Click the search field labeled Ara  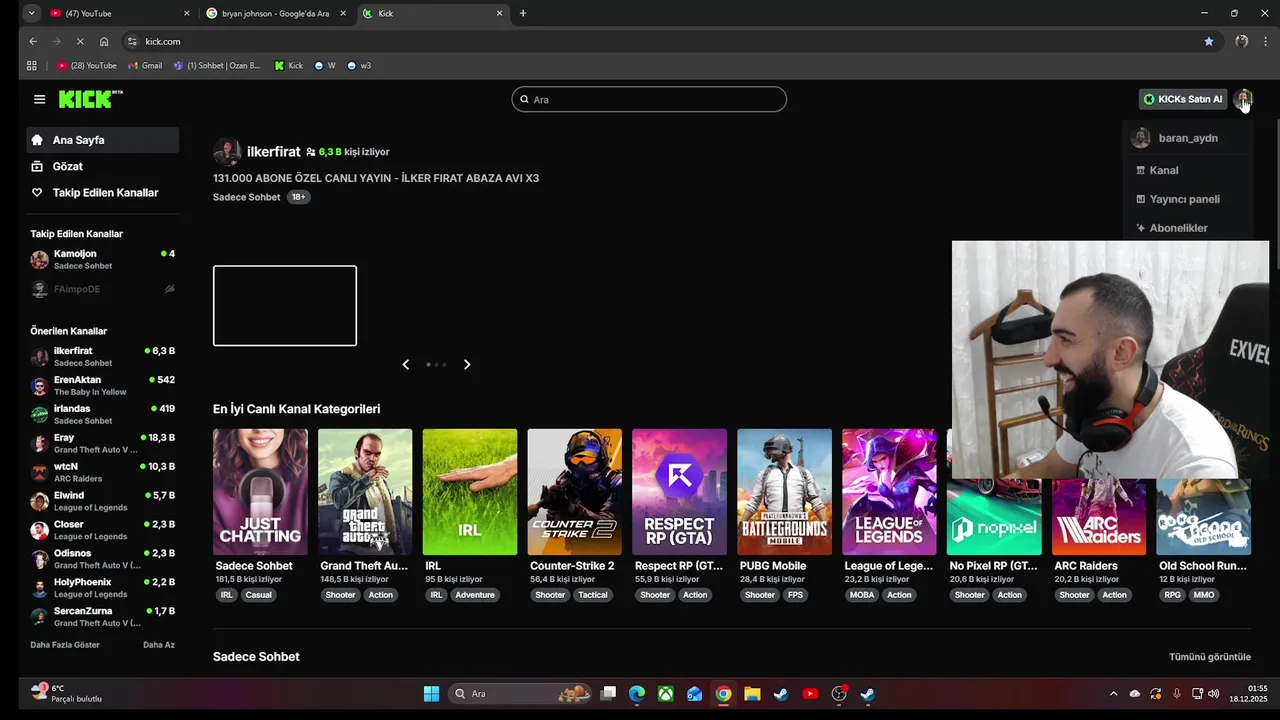click(x=649, y=99)
